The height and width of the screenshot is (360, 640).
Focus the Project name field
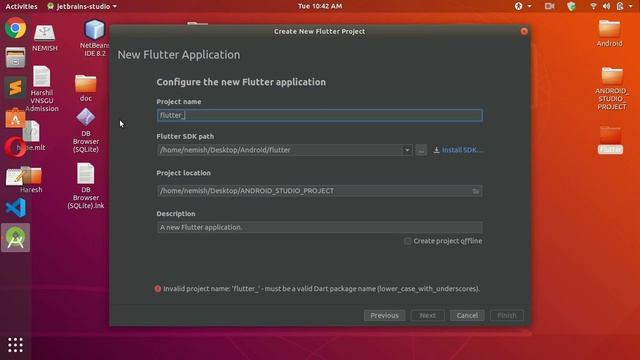[319, 116]
